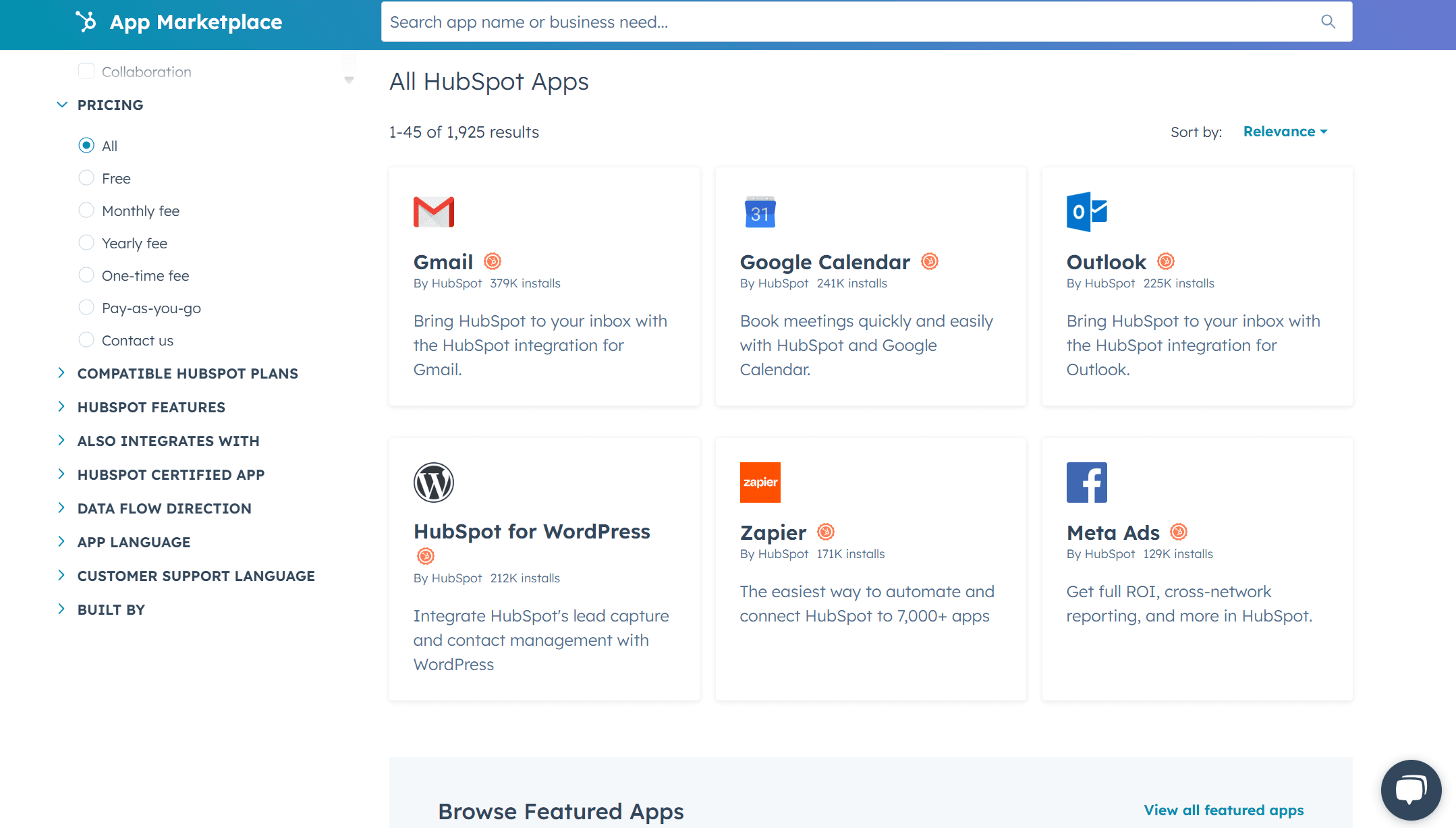The width and height of the screenshot is (1456, 828).
Task: Open the chat widget bubble
Action: click(x=1411, y=790)
